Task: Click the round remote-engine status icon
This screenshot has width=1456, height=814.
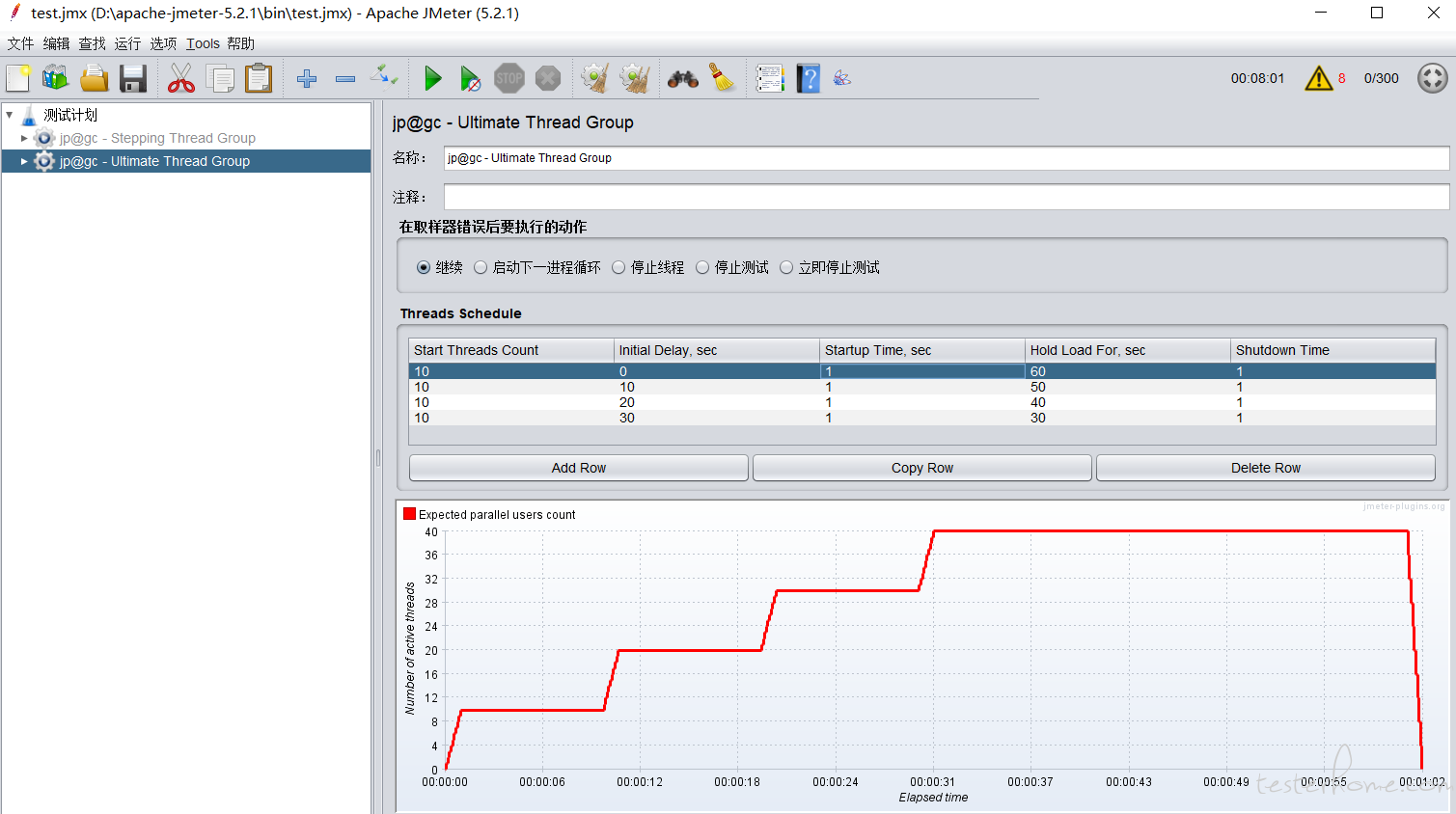Action: click(x=1433, y=78)
